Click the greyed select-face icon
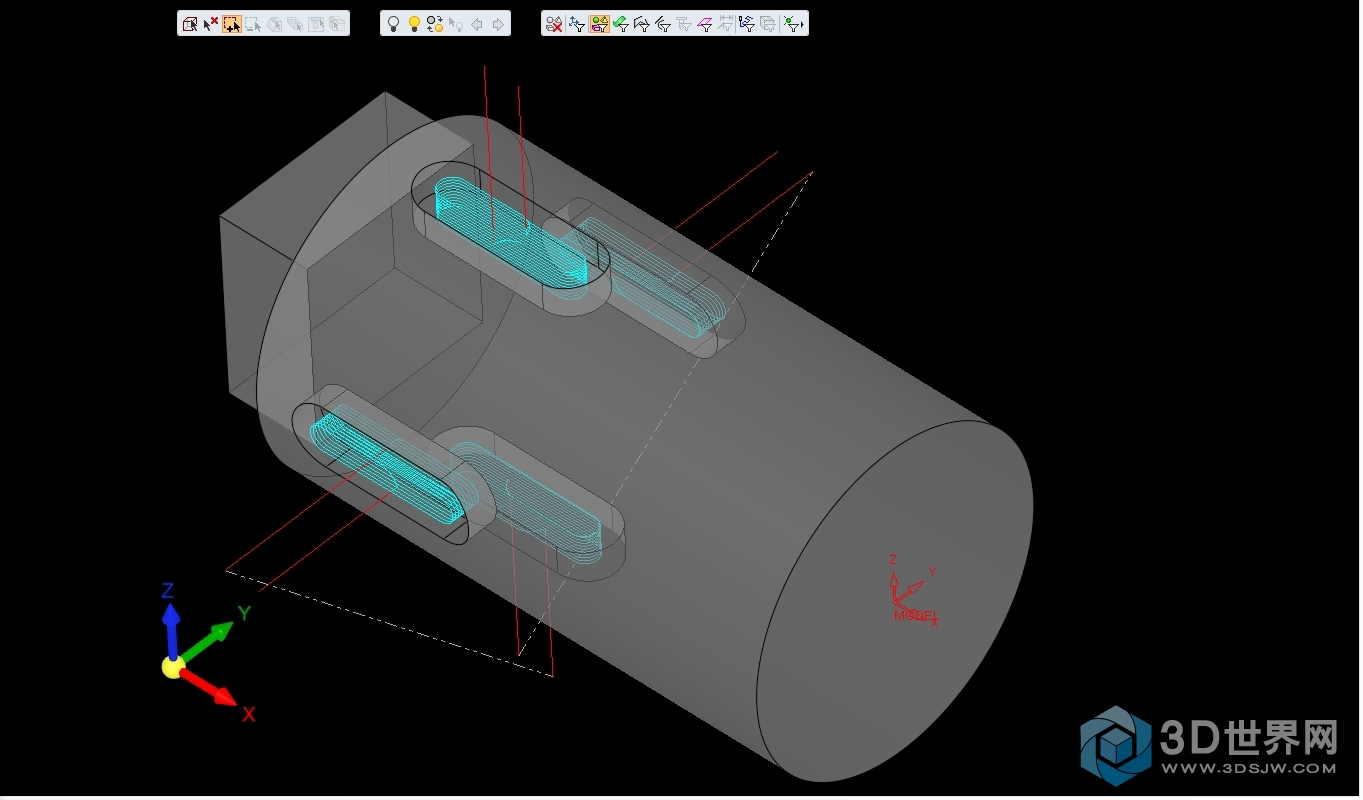 [274, 24]
